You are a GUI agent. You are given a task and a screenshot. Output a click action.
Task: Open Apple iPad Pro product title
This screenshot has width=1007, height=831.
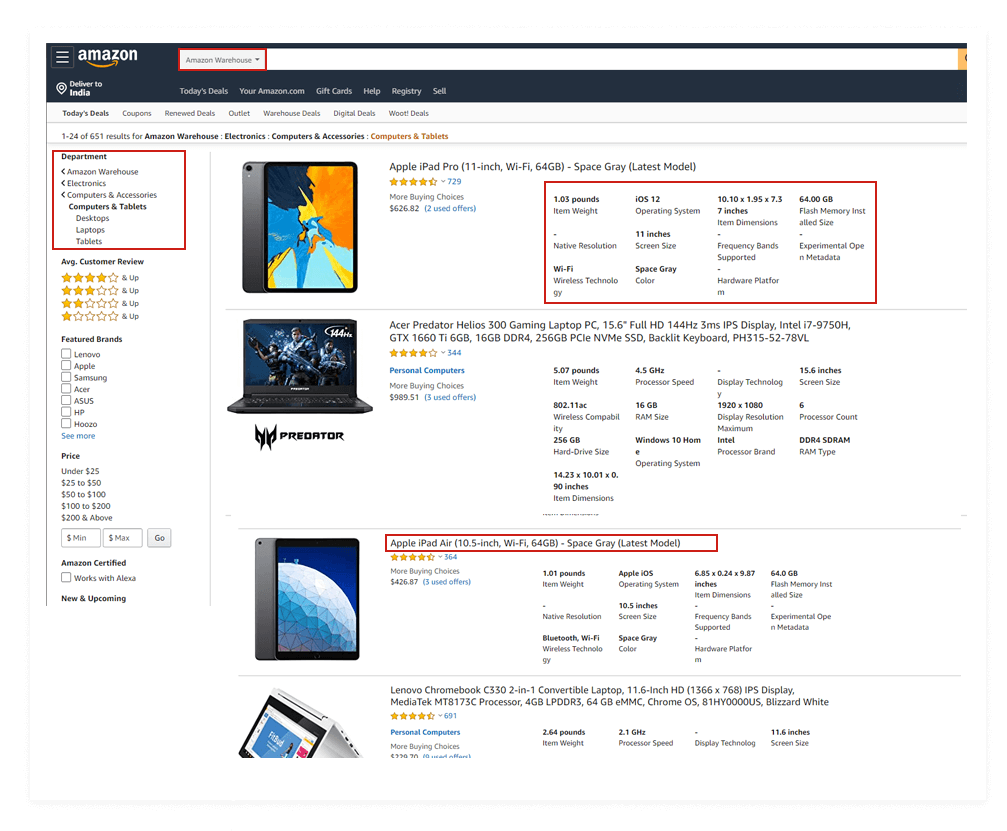543,167
